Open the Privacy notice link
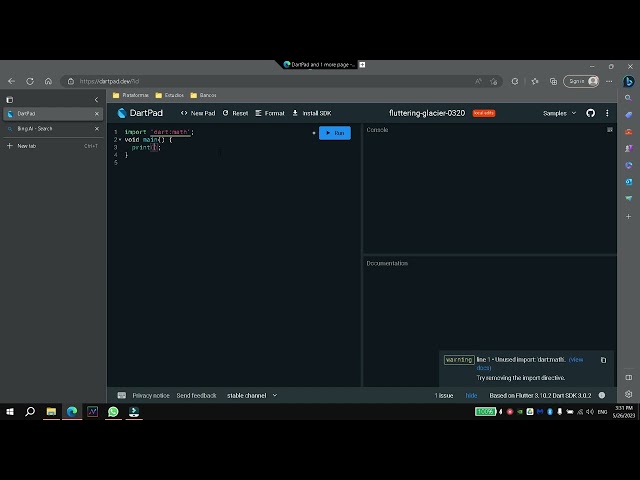Image resolution: width=640 pixels, height=480 pixels. pyautogui.click(x=151, y=395)
